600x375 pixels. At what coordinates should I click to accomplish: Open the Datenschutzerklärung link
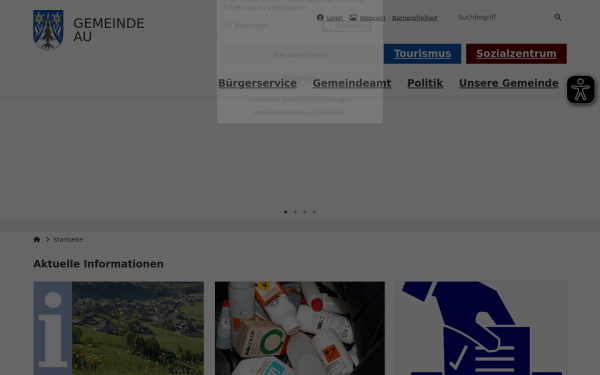pyautogui.click(x=284, y=112)
